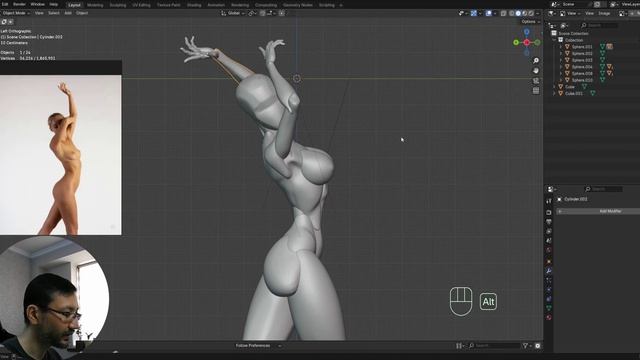Switch to rendered viewport shading
The height and width of the screenshot is (360, 640).
[x=531, y=13]
